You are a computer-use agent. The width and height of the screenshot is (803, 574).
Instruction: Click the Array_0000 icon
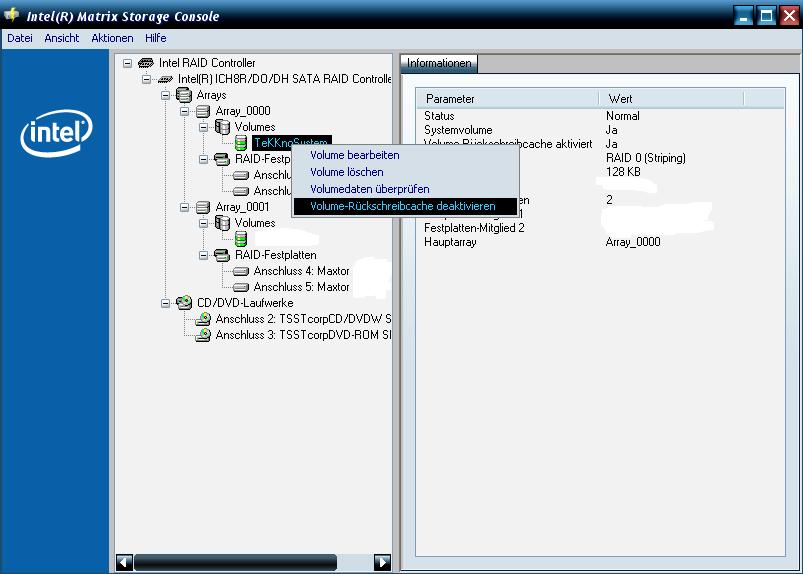point(203,111)
